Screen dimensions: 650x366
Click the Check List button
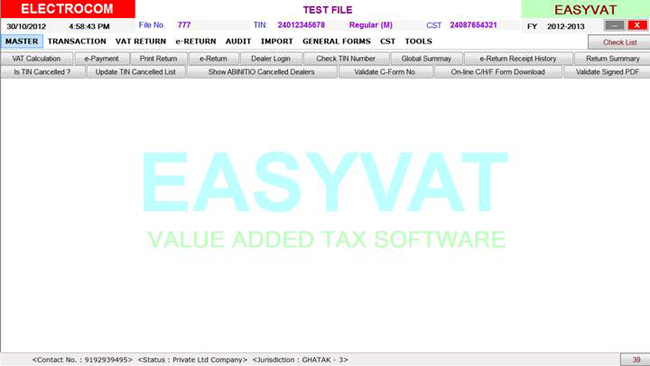tap(619, 42)
